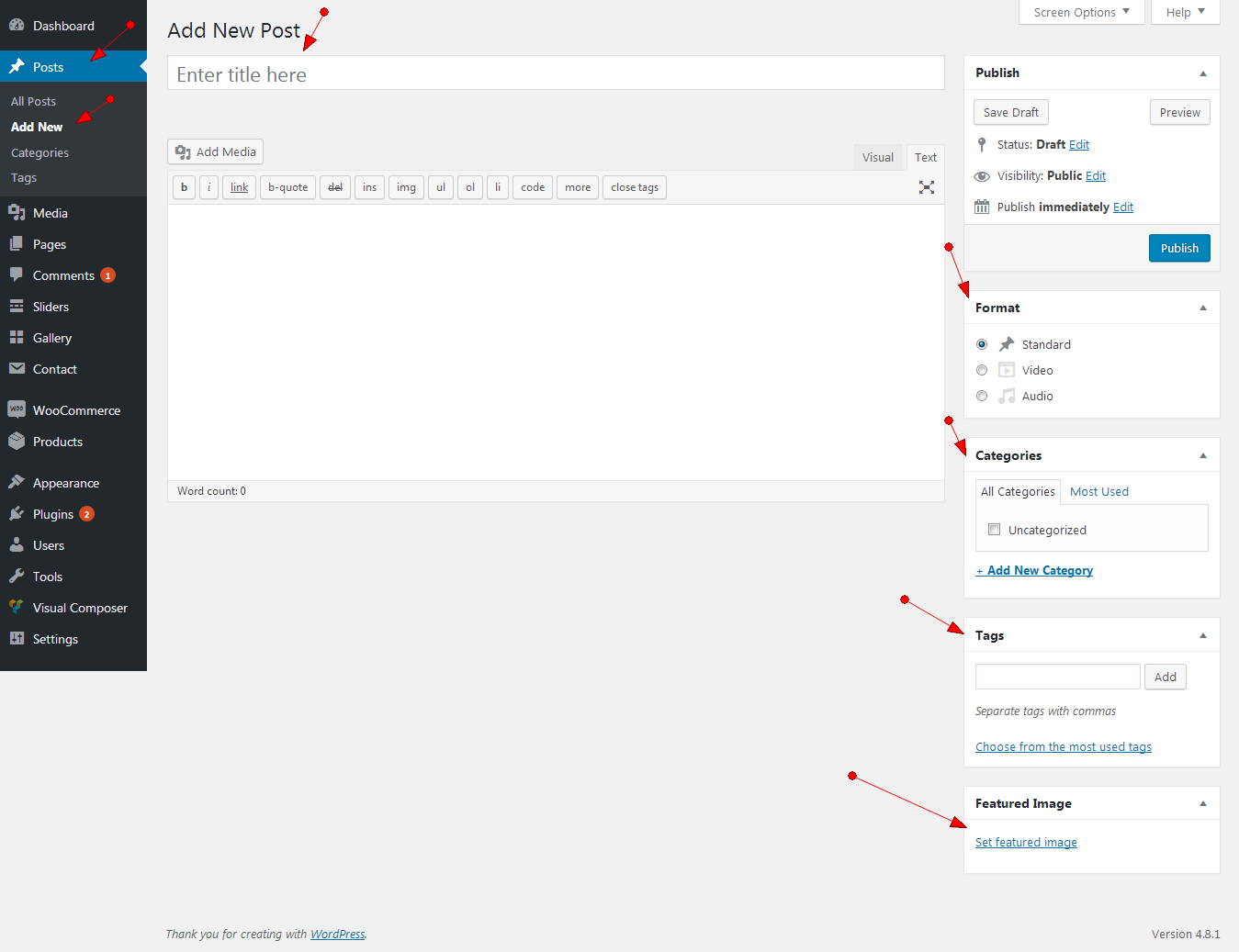
Task: Collapse the Tags panel arrow
Action: 1203,636
